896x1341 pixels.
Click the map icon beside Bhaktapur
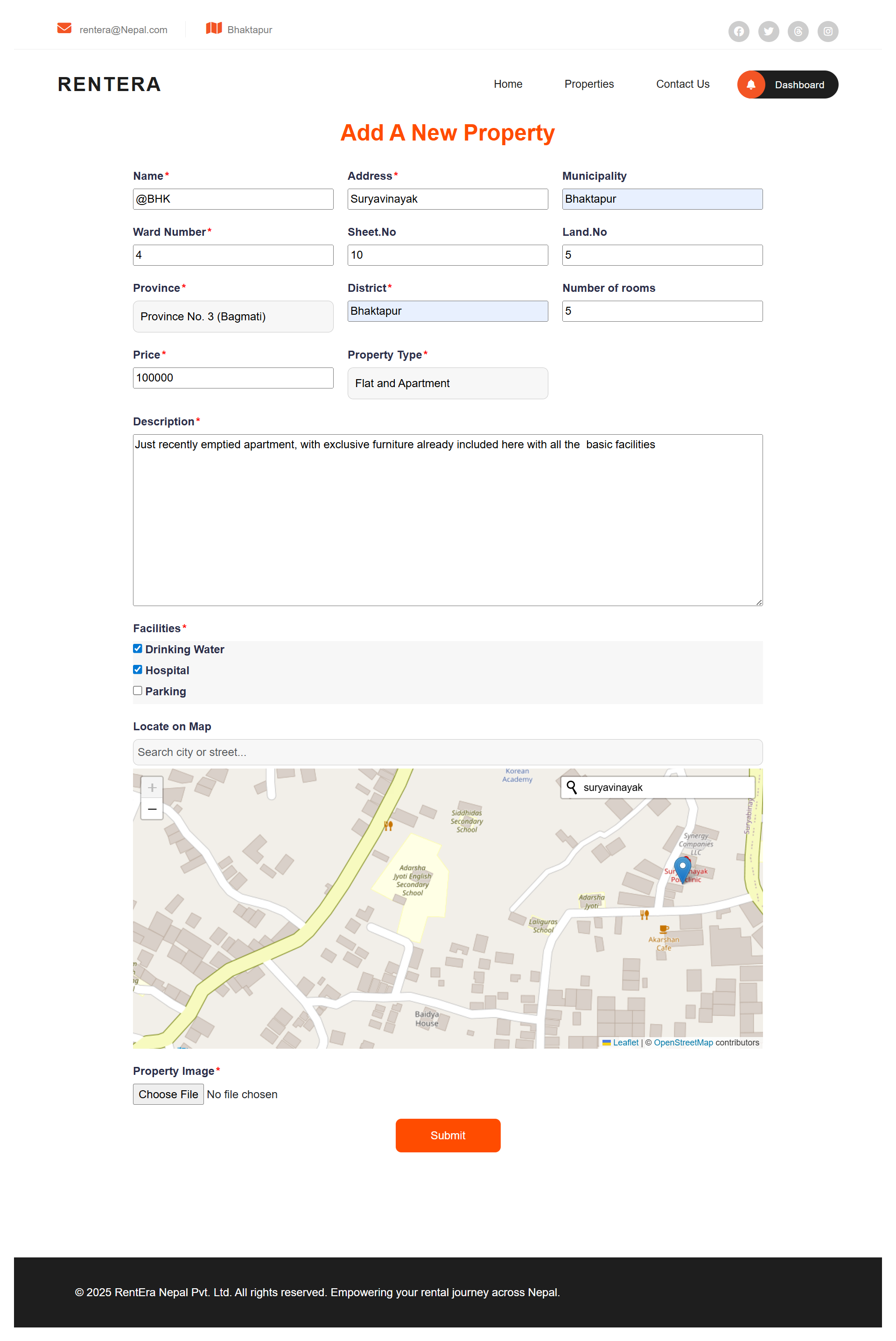[214, 28]
